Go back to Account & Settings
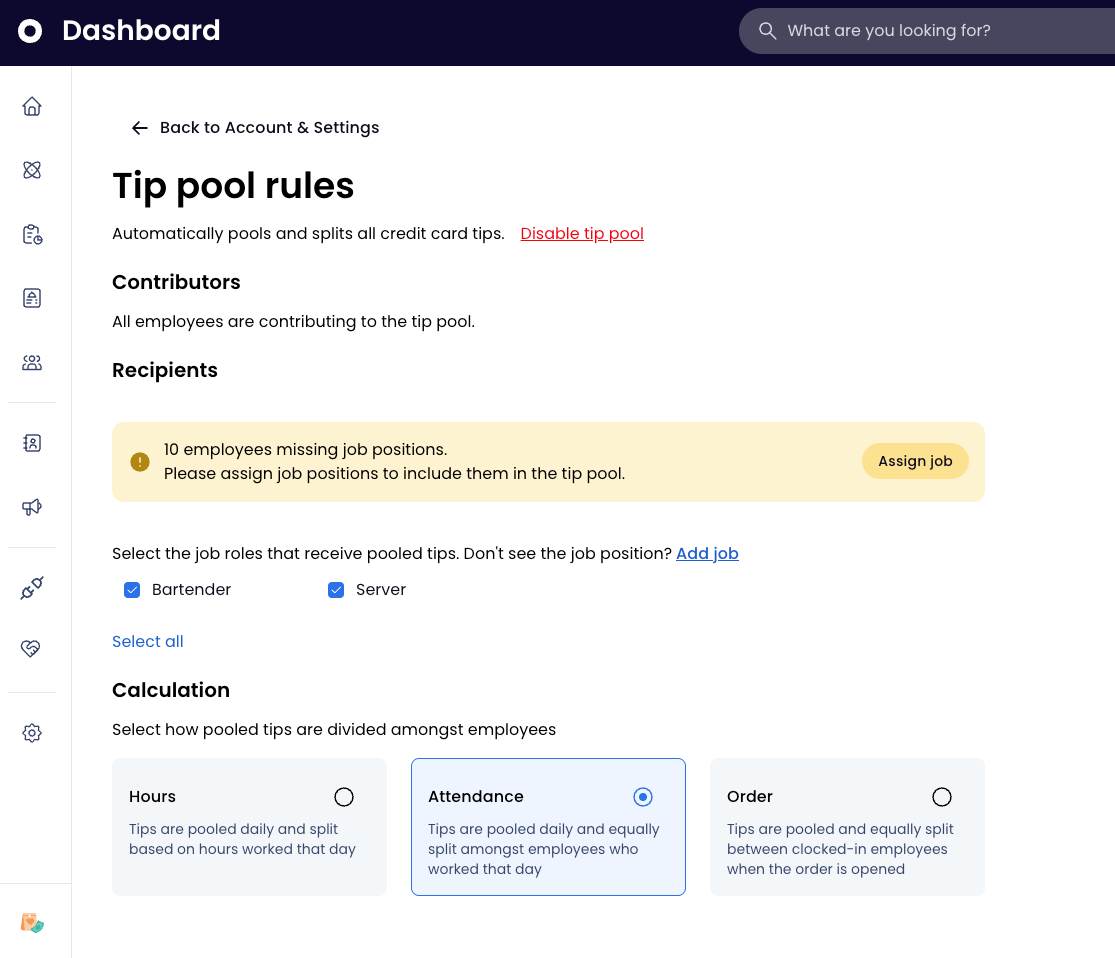This screenshot has height=958, width=1115. pyautogui.click(x=256, y=128)
